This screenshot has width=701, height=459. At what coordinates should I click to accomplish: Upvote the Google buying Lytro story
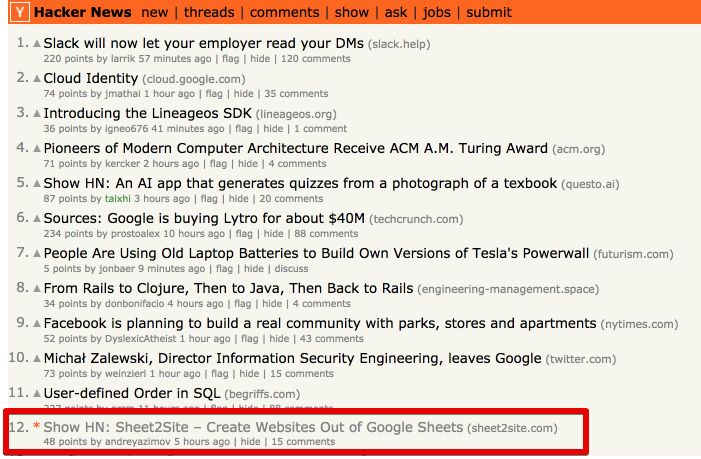(37, 219)
